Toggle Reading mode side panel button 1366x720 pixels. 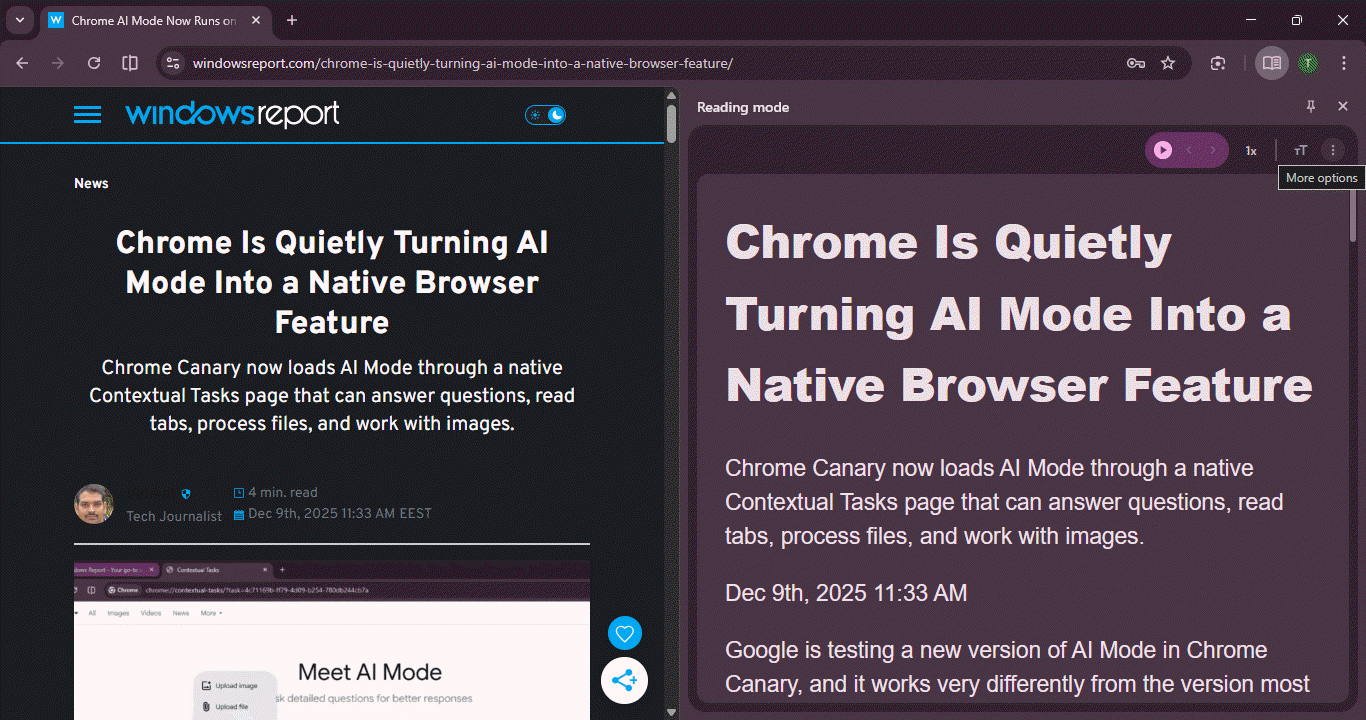tap(1271, 63)
